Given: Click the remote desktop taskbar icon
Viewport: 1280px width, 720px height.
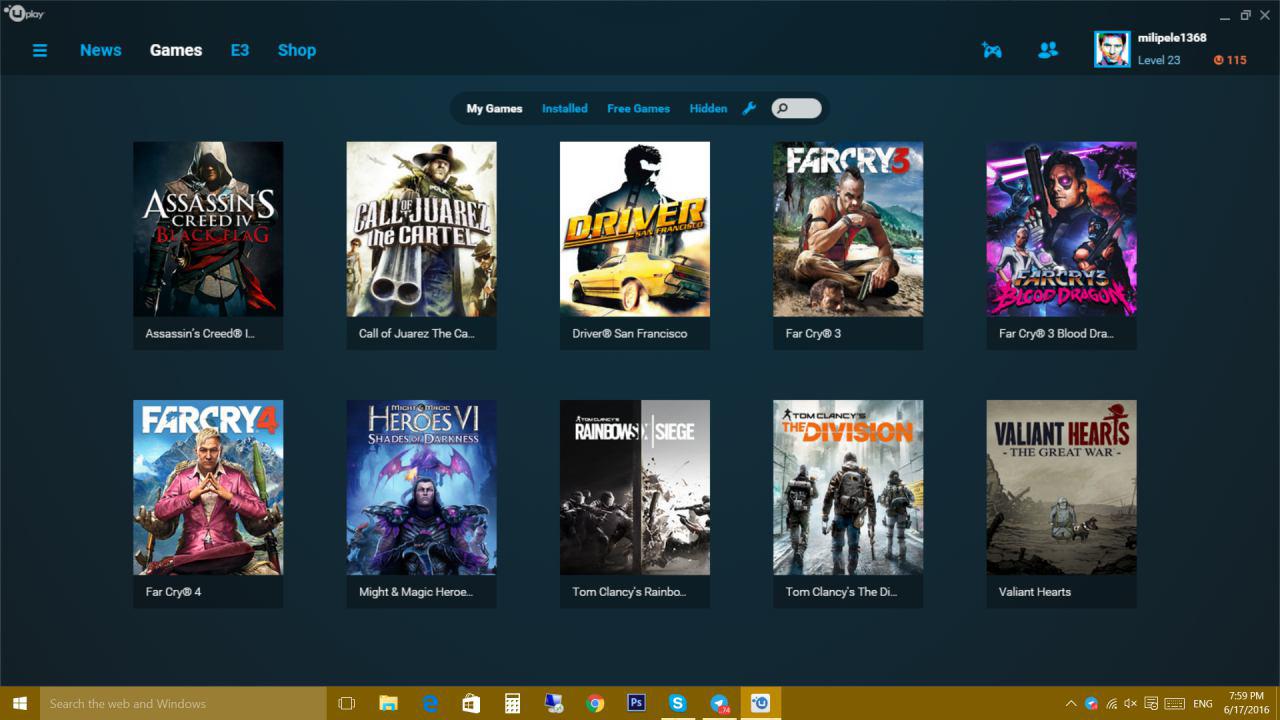Looking at the screenshot, I should [x=554, y=703].
